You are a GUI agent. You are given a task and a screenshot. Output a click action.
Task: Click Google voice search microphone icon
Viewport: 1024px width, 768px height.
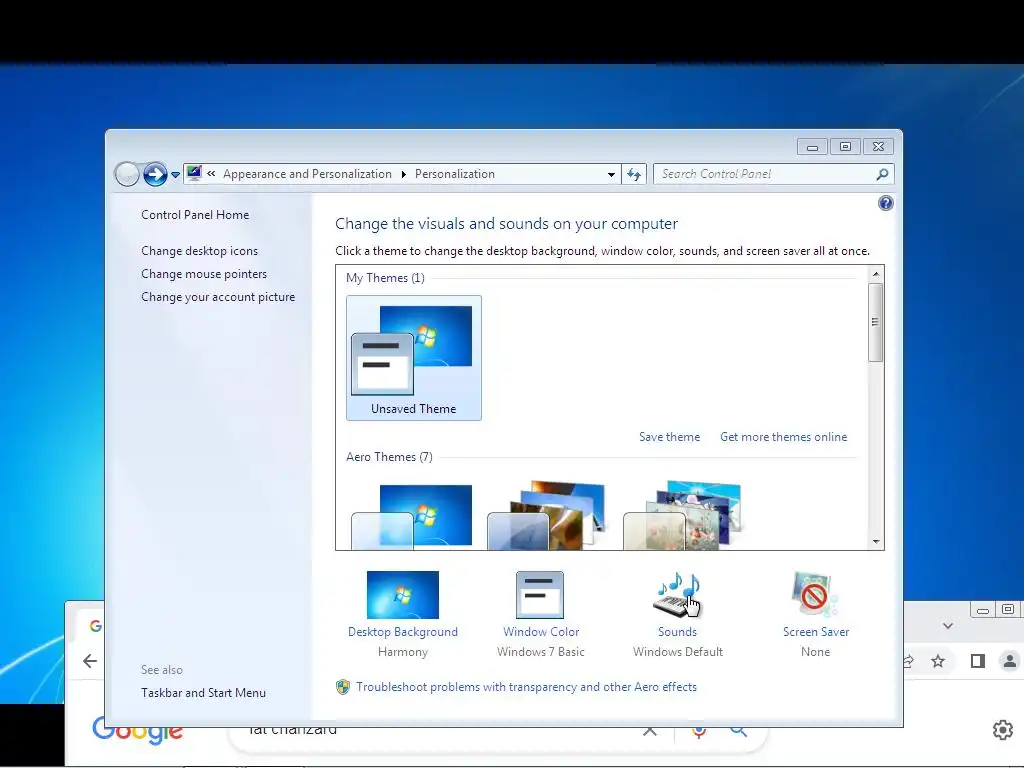click(x=699, y=731)
